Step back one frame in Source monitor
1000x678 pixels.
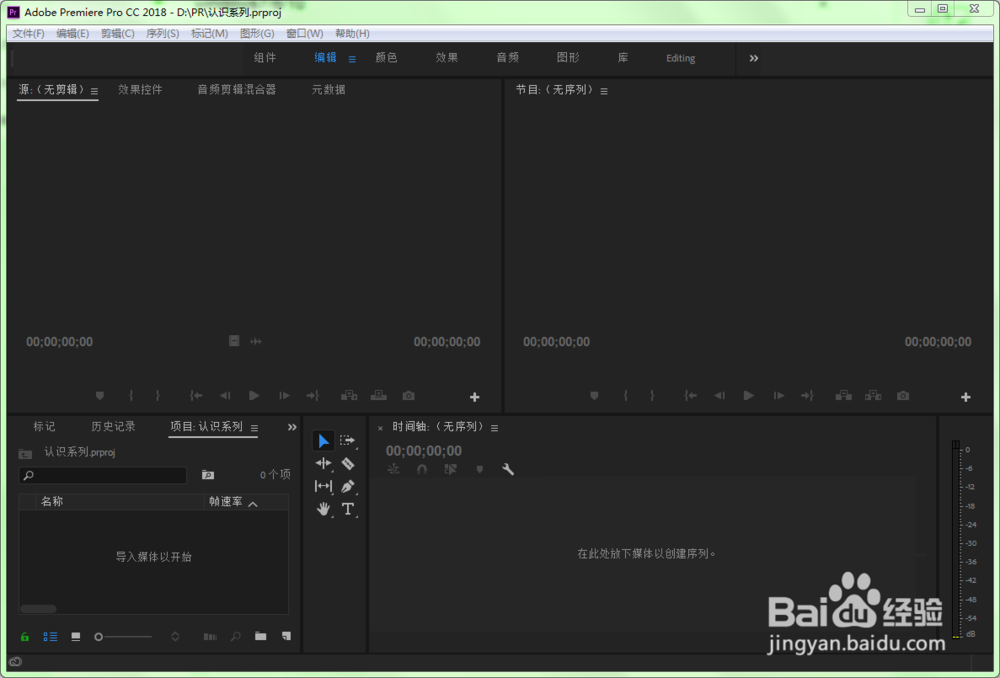pos(224,395)
